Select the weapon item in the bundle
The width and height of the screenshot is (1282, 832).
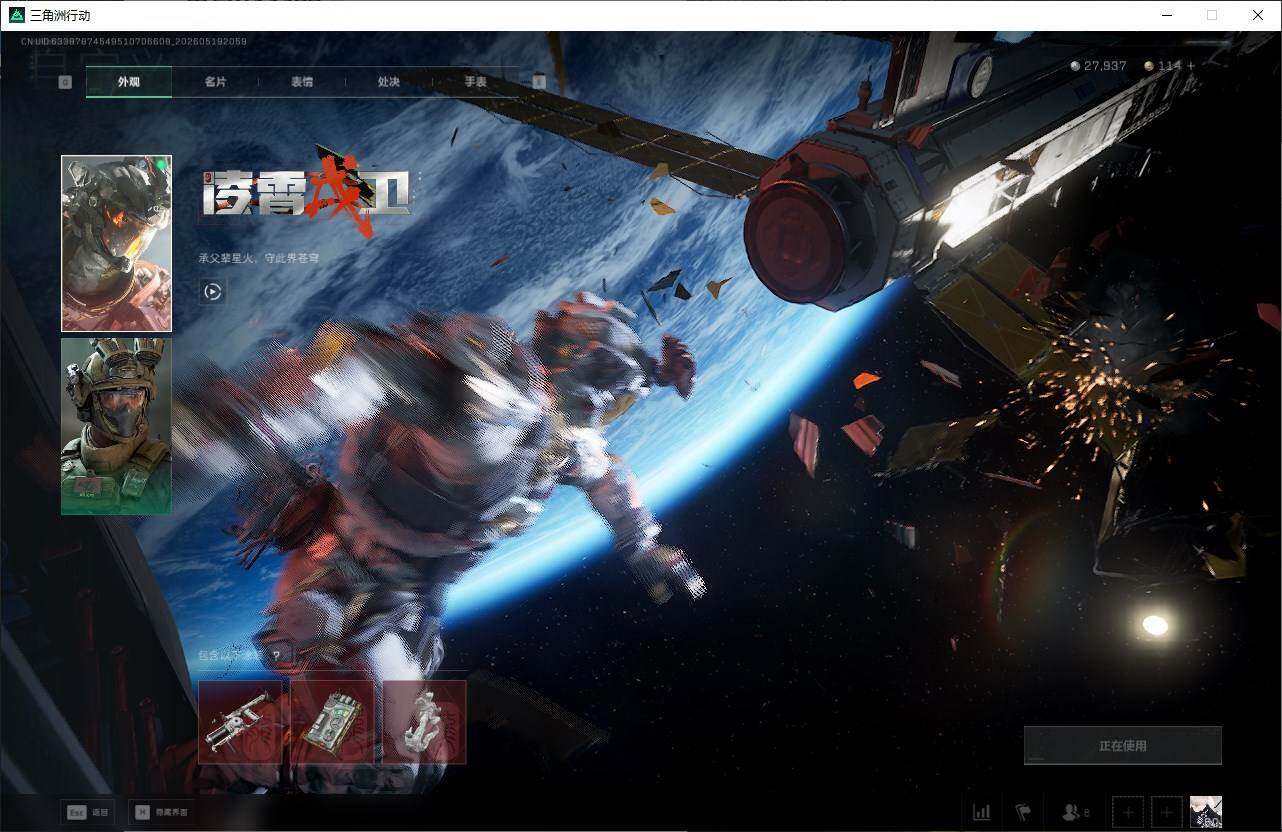pyautogui.click(x=240, y=722)
